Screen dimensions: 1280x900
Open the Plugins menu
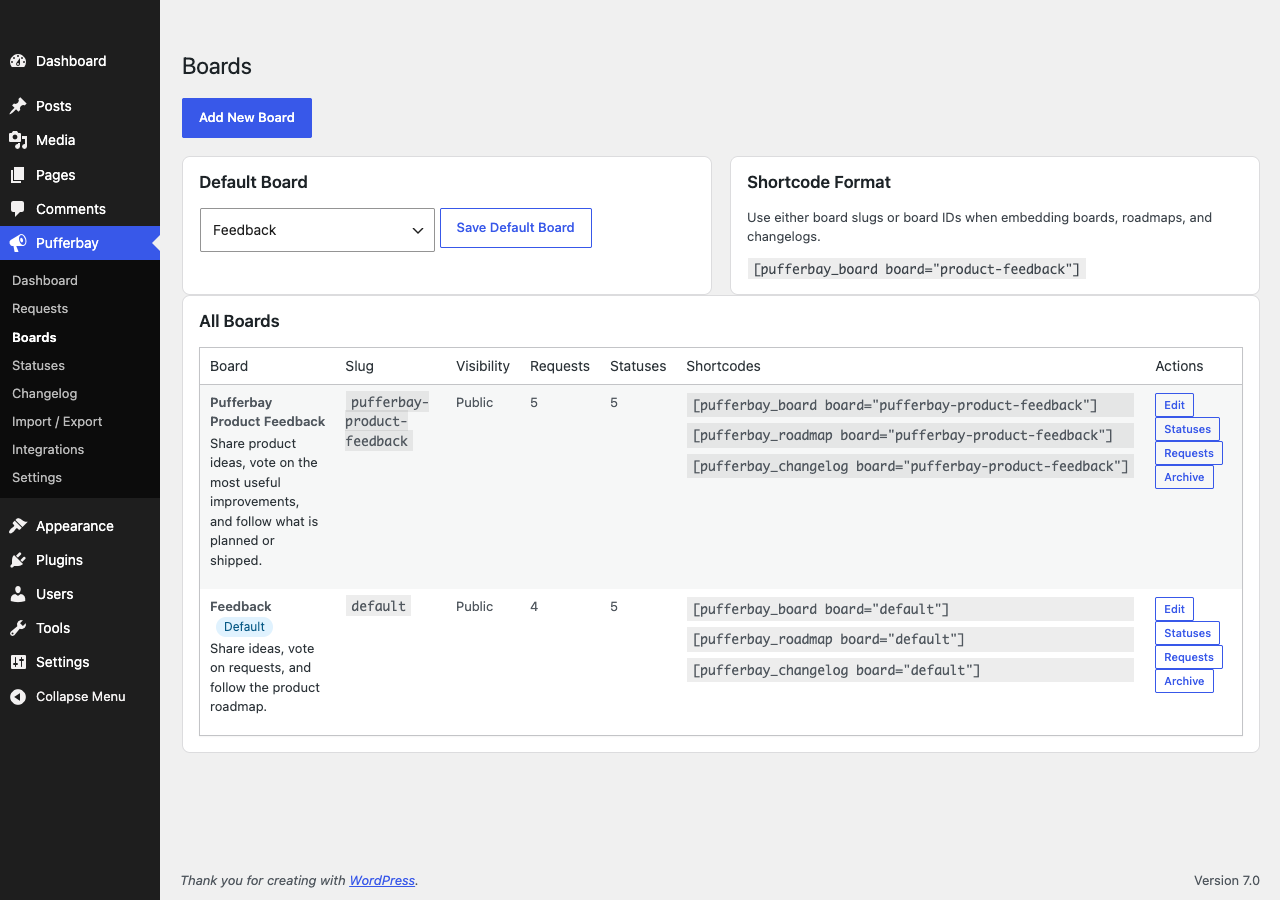[x=80, y=560]
